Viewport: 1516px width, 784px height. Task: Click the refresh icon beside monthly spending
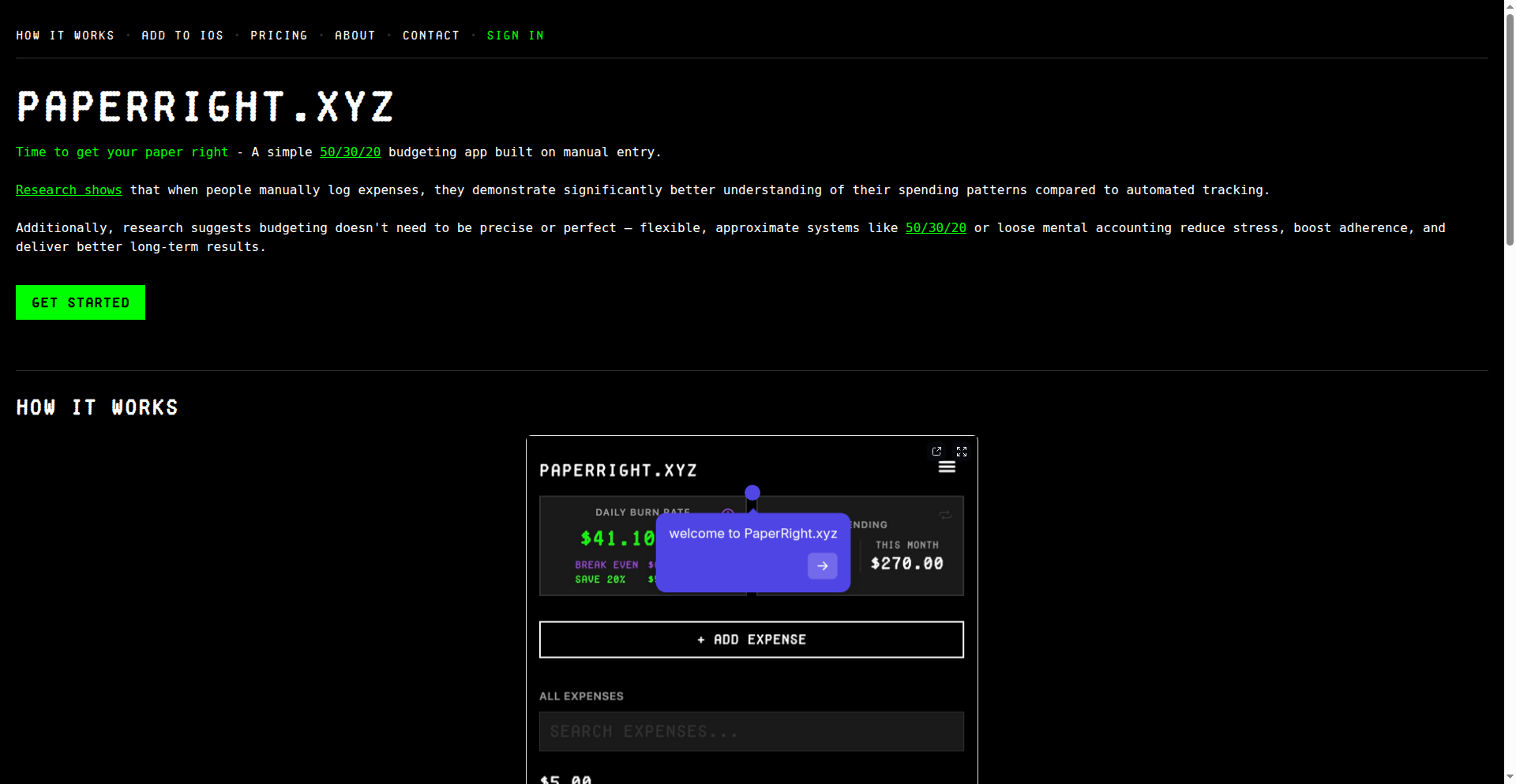(x=945, y=515)
